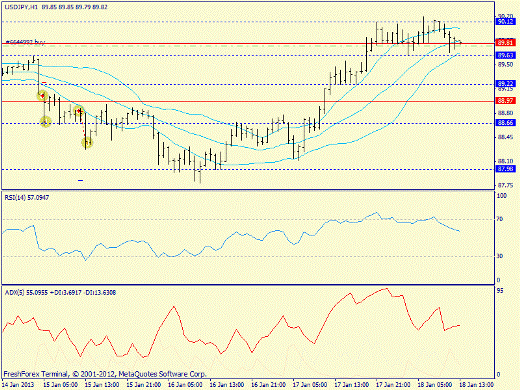Image resolution: width=520 pixels, height=390 pixels.
Task: Click the 17 Jan 21:00 time label
Action: [x=393, y=385]
